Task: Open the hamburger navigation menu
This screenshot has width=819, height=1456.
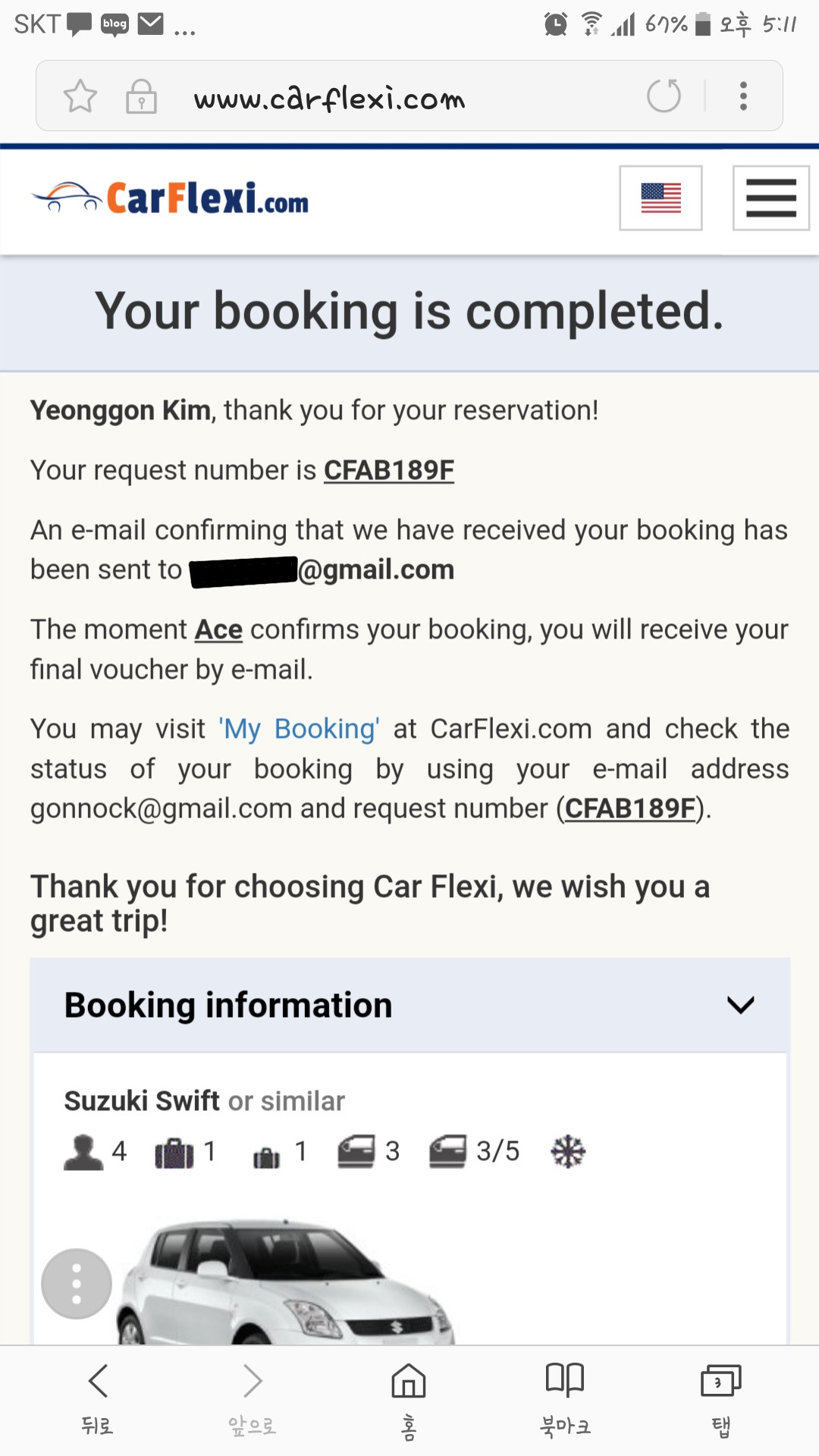Action: [770, 198]
